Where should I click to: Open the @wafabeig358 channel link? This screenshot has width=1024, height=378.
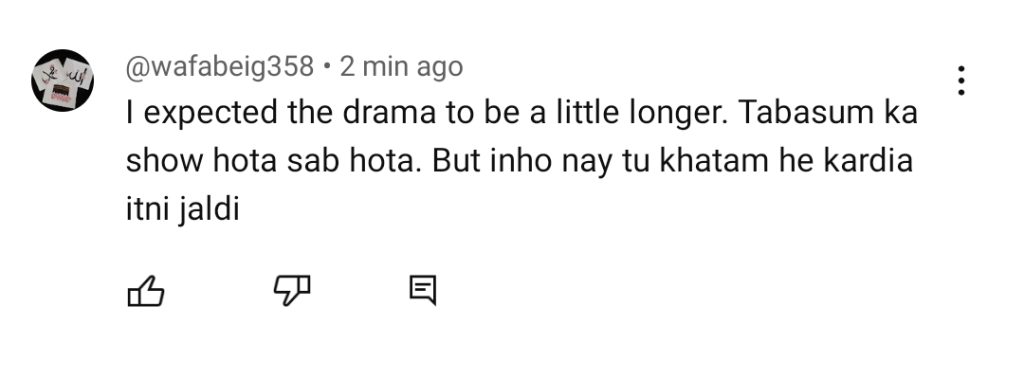click(220, 67)
